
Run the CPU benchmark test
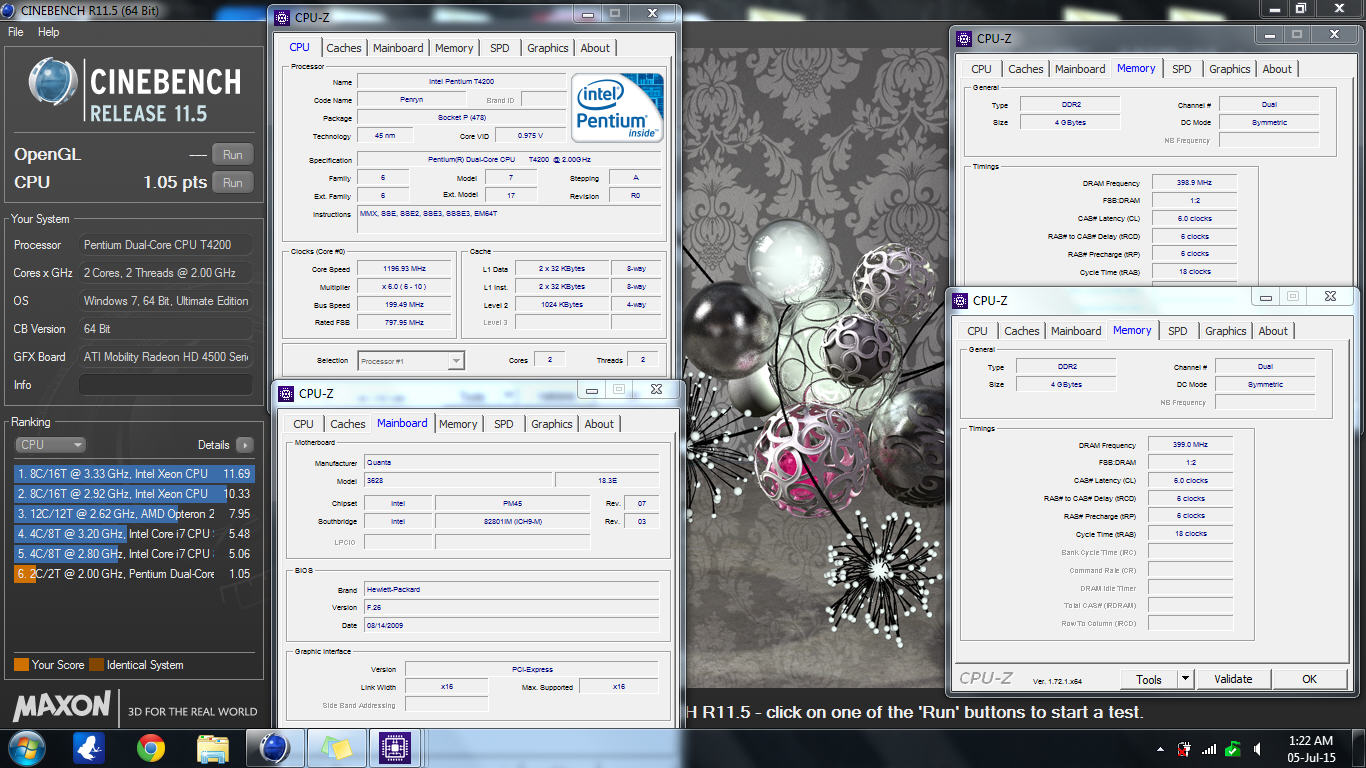pos(233,183)
